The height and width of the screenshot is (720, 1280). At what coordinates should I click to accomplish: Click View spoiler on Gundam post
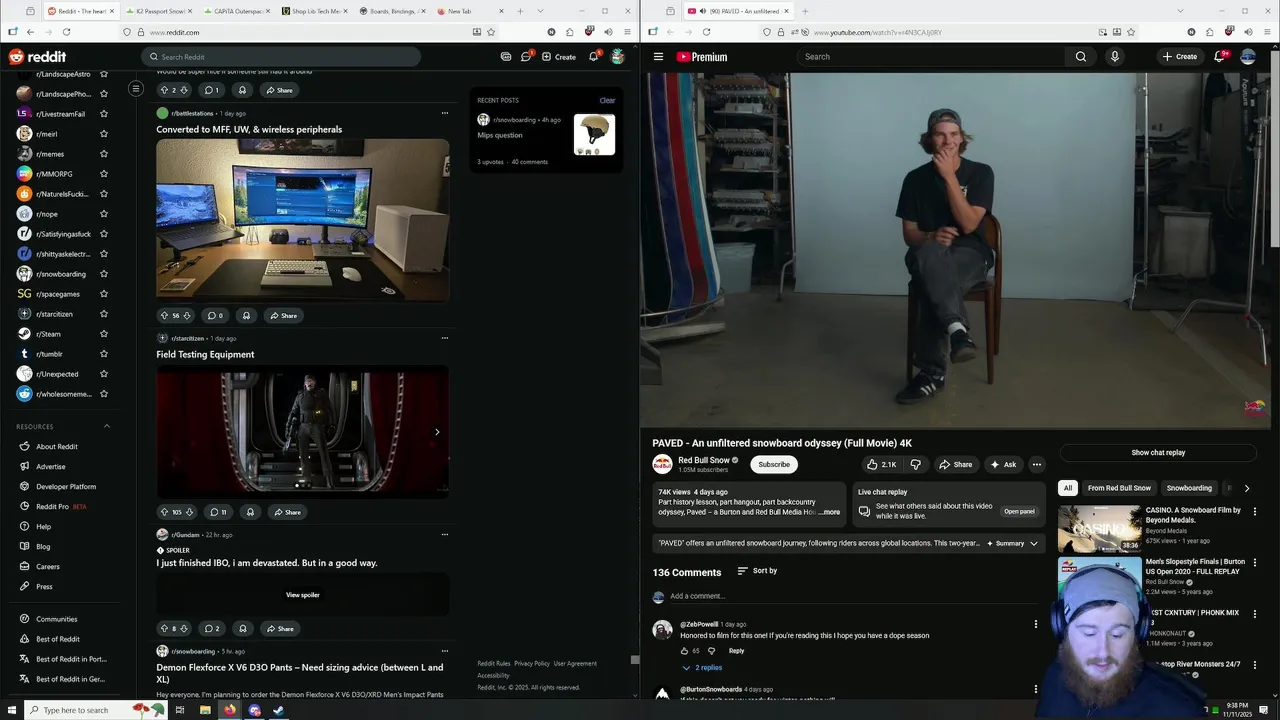(x=303, y=595)
